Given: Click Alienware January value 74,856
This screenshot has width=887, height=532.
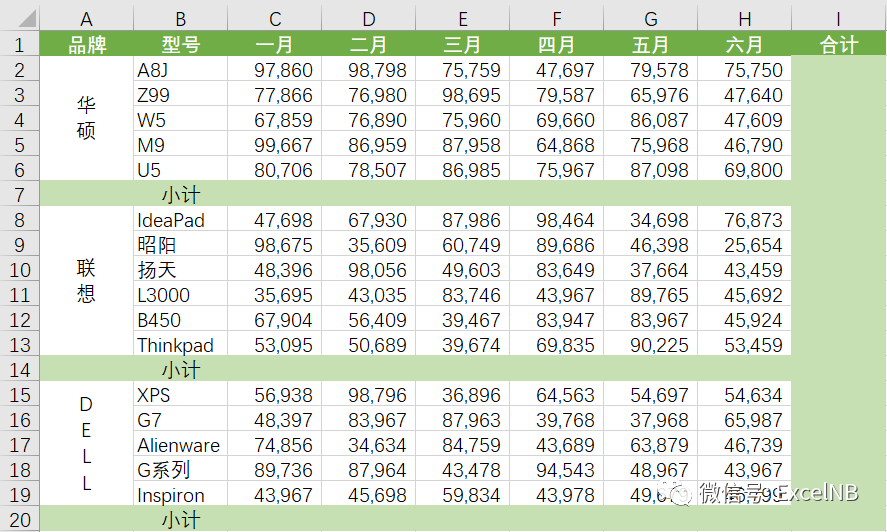Looking at the screenshot, I should [275, 444].
